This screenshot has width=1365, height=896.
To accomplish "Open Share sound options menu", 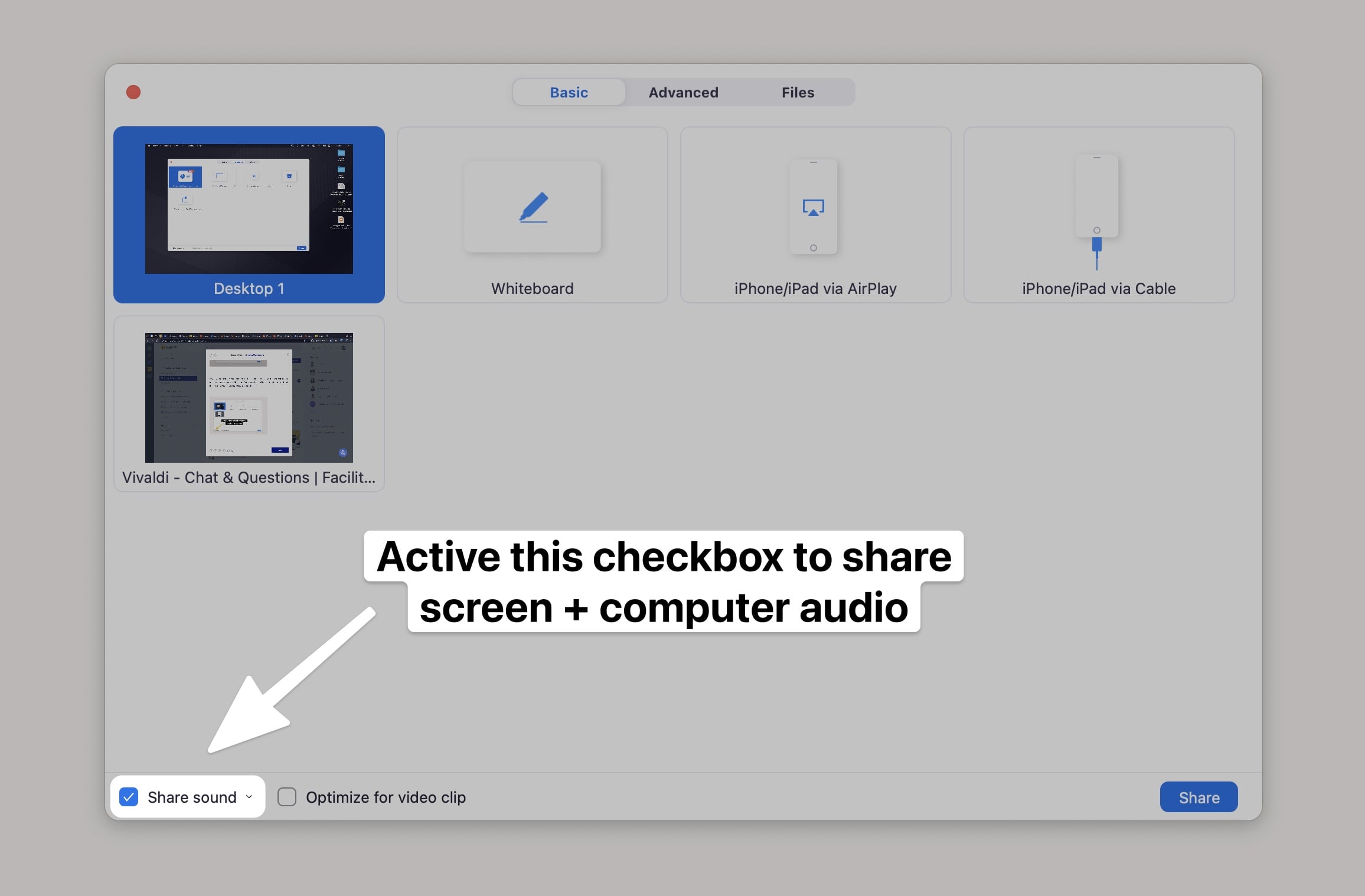I will [x=249, y=796].
